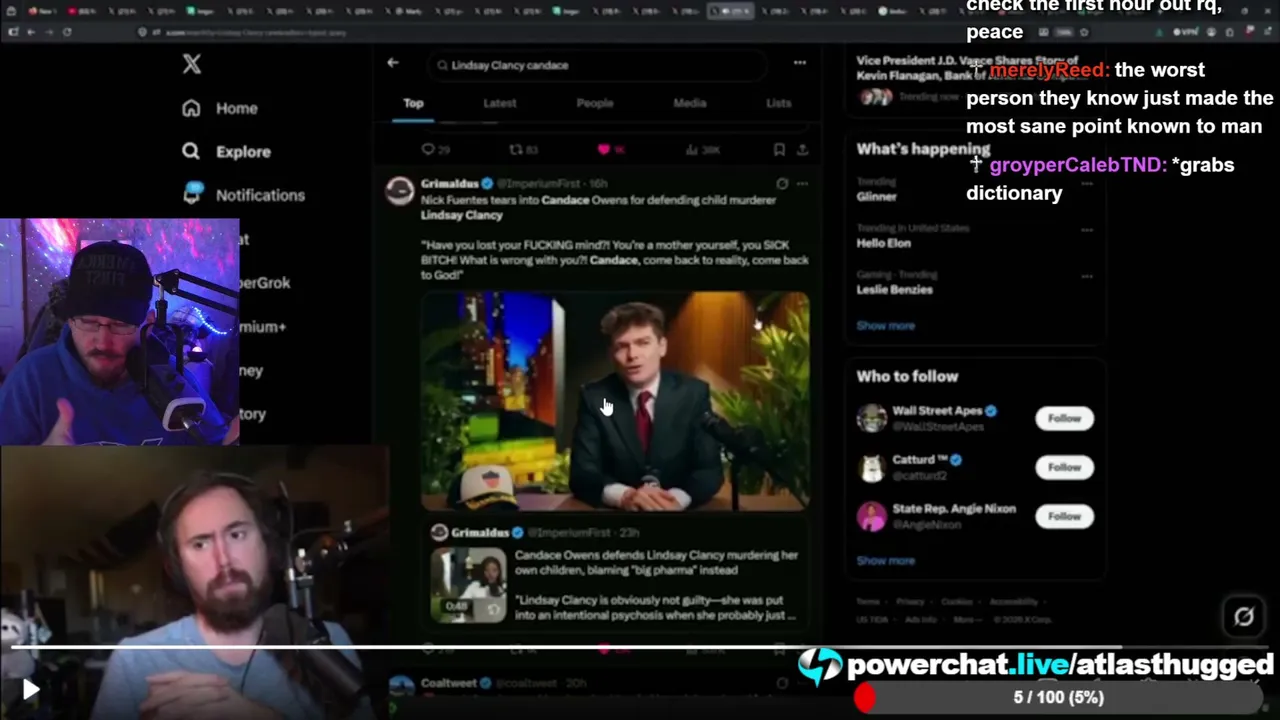This screenshot has width=1280, height=720.
Task: Open the Hello Elon trending topic
Action: point(884,243)
